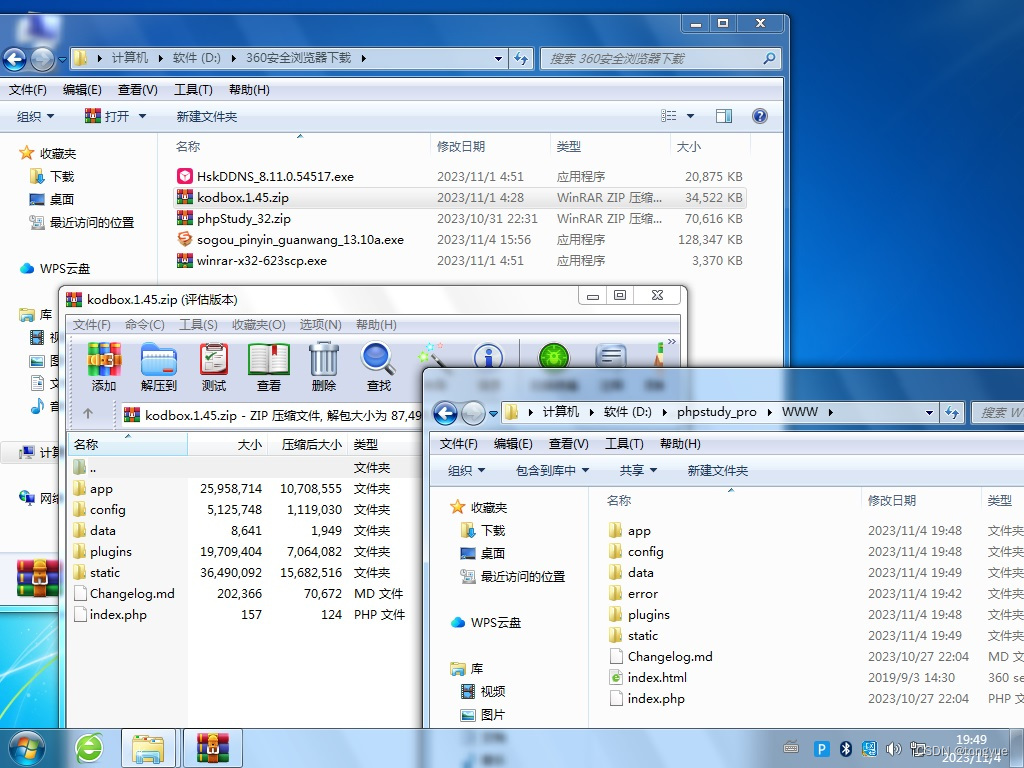Run the 测试 (Test) archive tool
The width and height of the screenshot is (1024, 768).
click(x=213, y=360)
